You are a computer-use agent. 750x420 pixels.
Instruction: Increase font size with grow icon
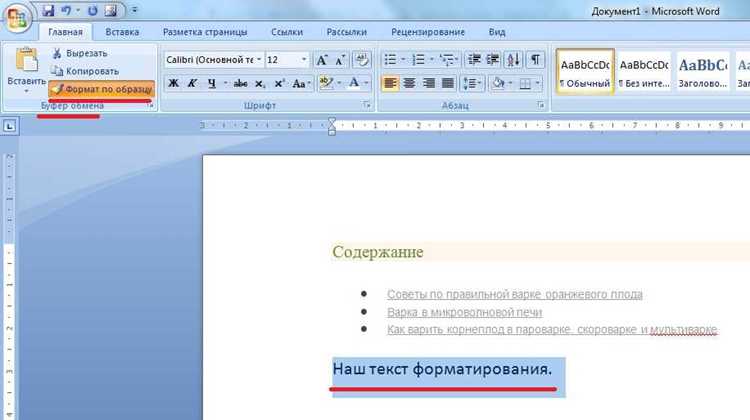coord(321,60)
